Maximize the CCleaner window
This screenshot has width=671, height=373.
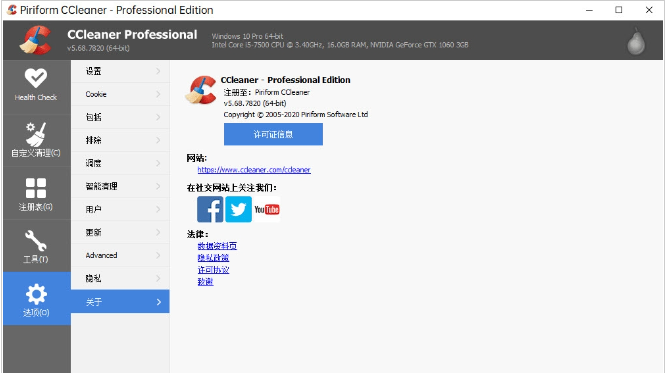(619, 10)
